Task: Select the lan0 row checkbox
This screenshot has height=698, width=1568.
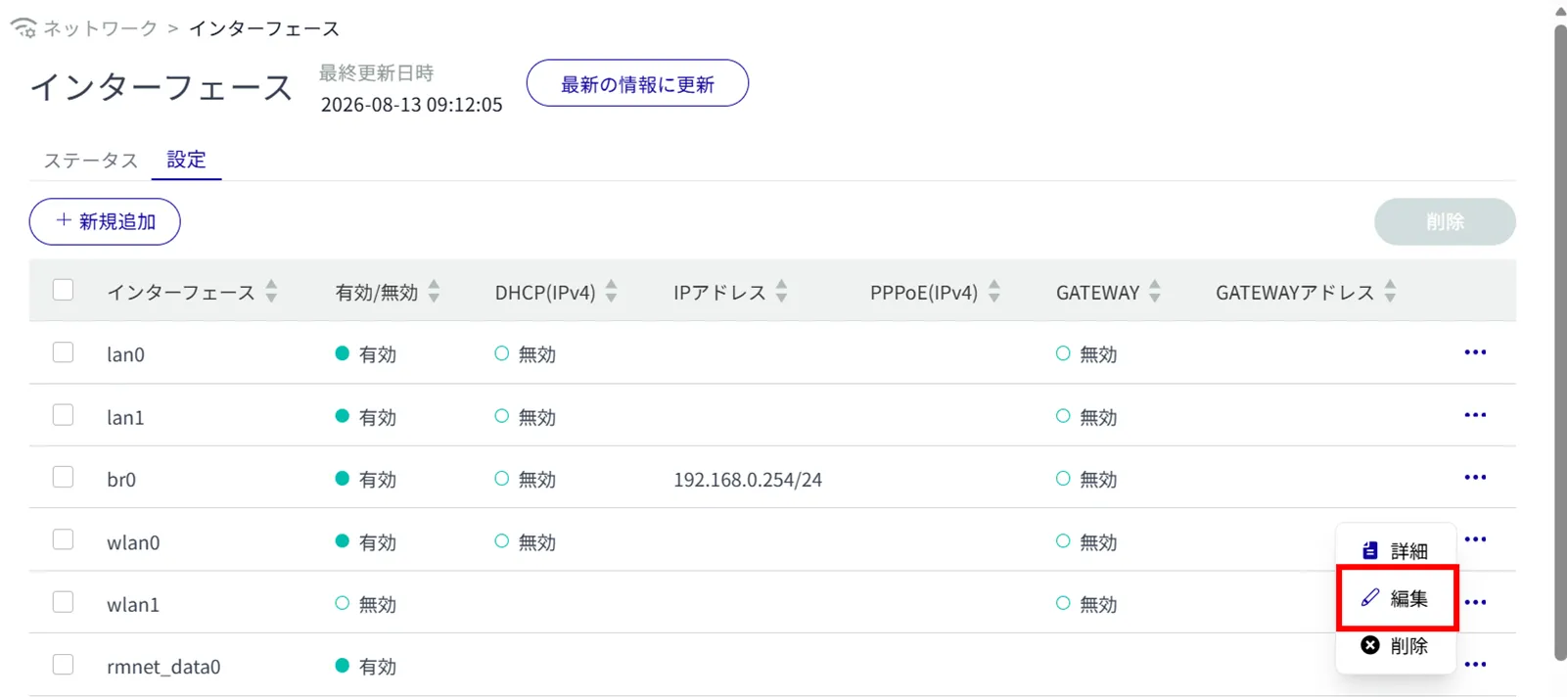Action: [x=63, y=352]
